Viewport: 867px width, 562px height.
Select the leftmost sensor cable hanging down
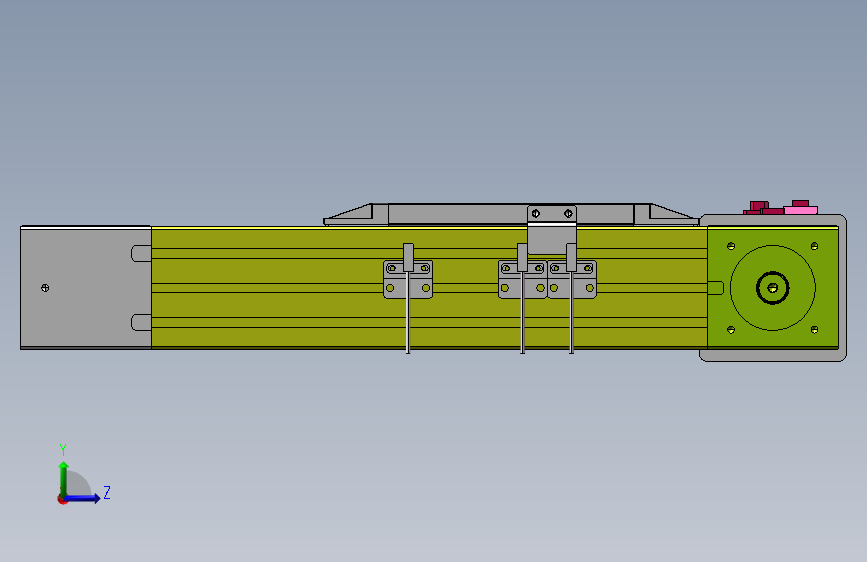(x=408, y=313)
